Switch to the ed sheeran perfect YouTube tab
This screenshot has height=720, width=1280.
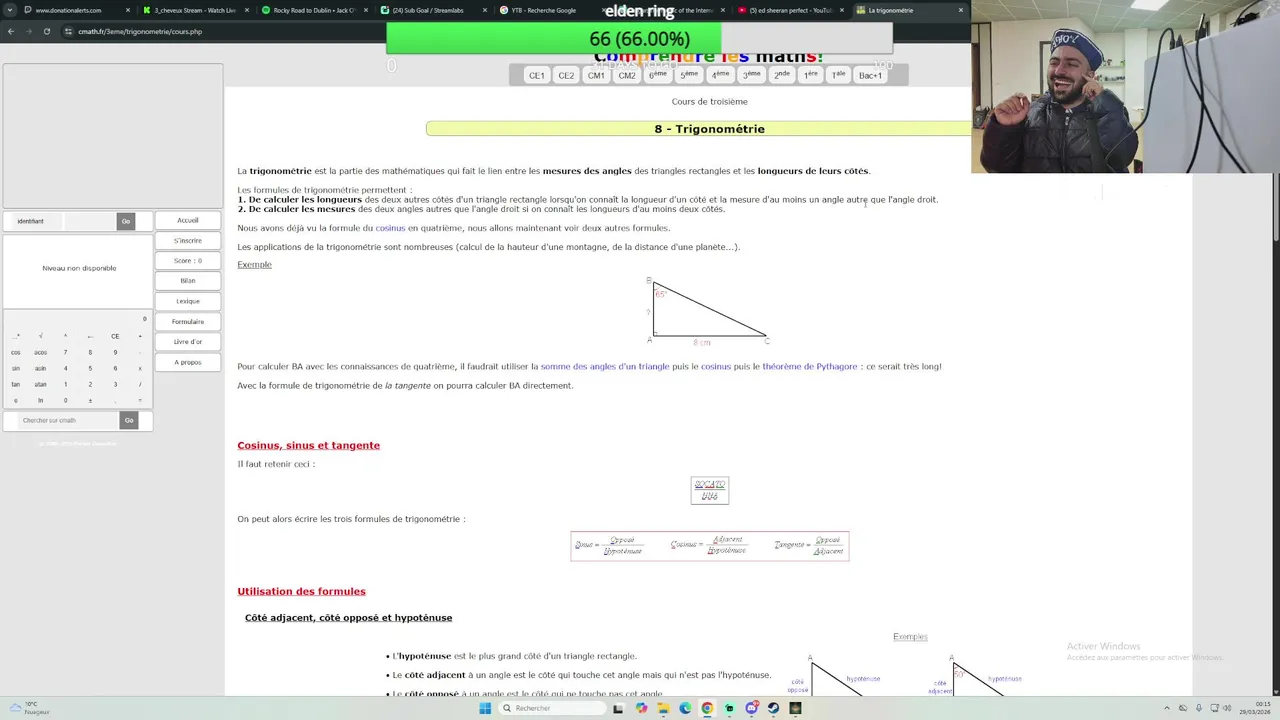point(790,10)
